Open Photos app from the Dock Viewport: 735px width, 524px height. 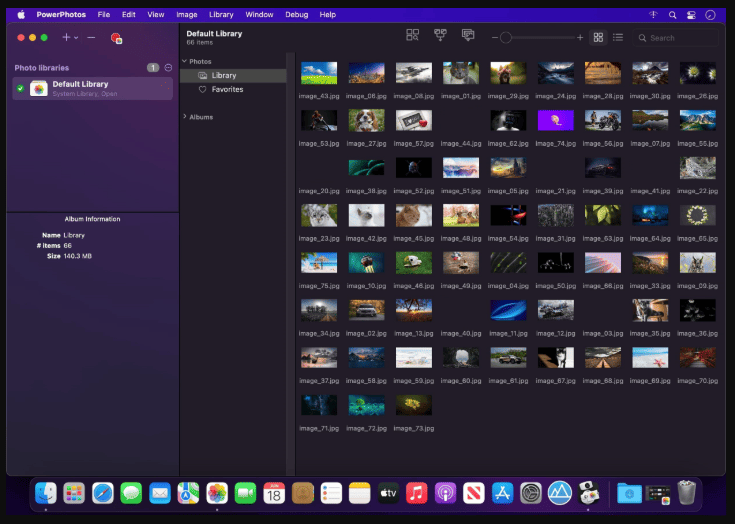pos(217,493)
